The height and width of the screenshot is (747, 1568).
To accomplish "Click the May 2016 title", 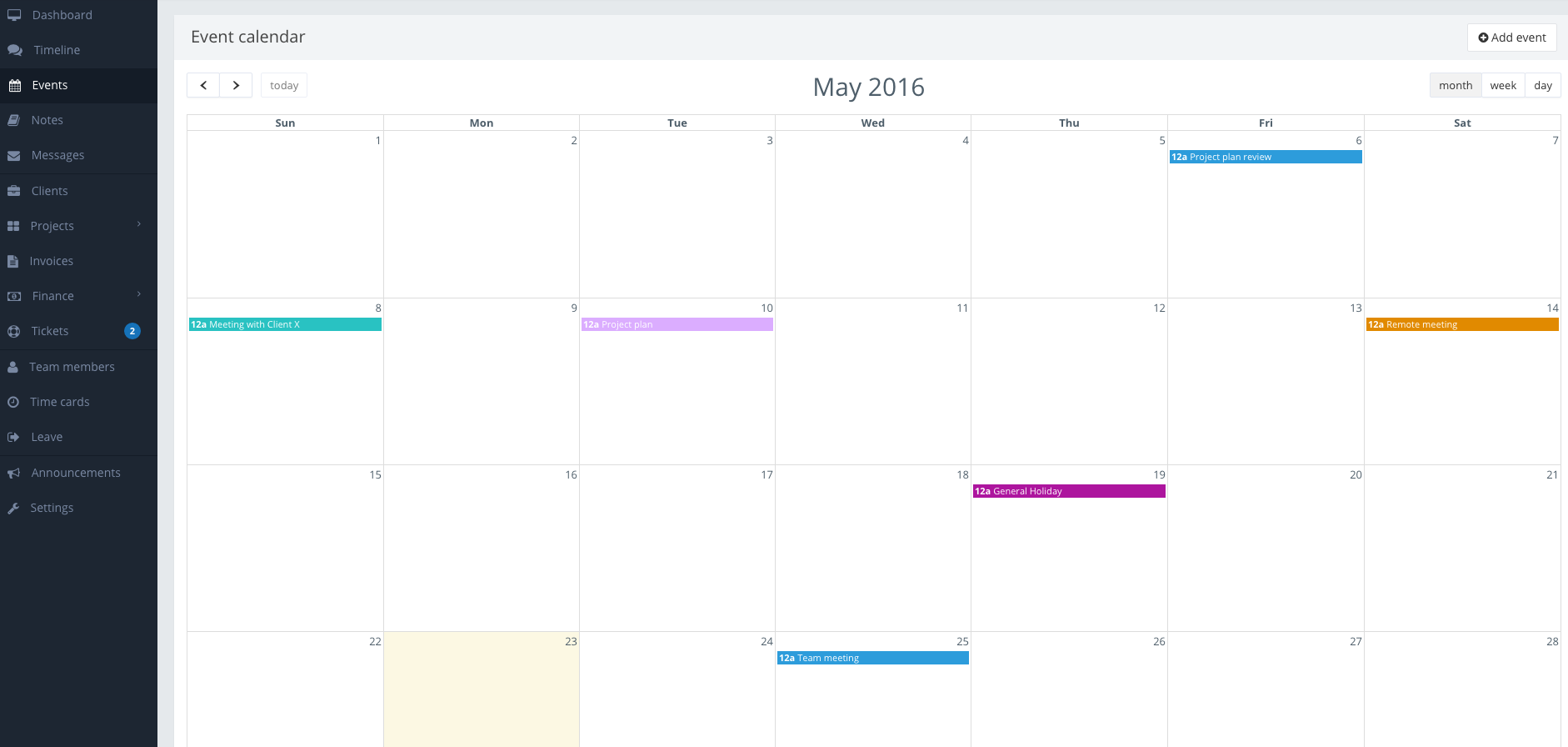I will pos(869,87).
